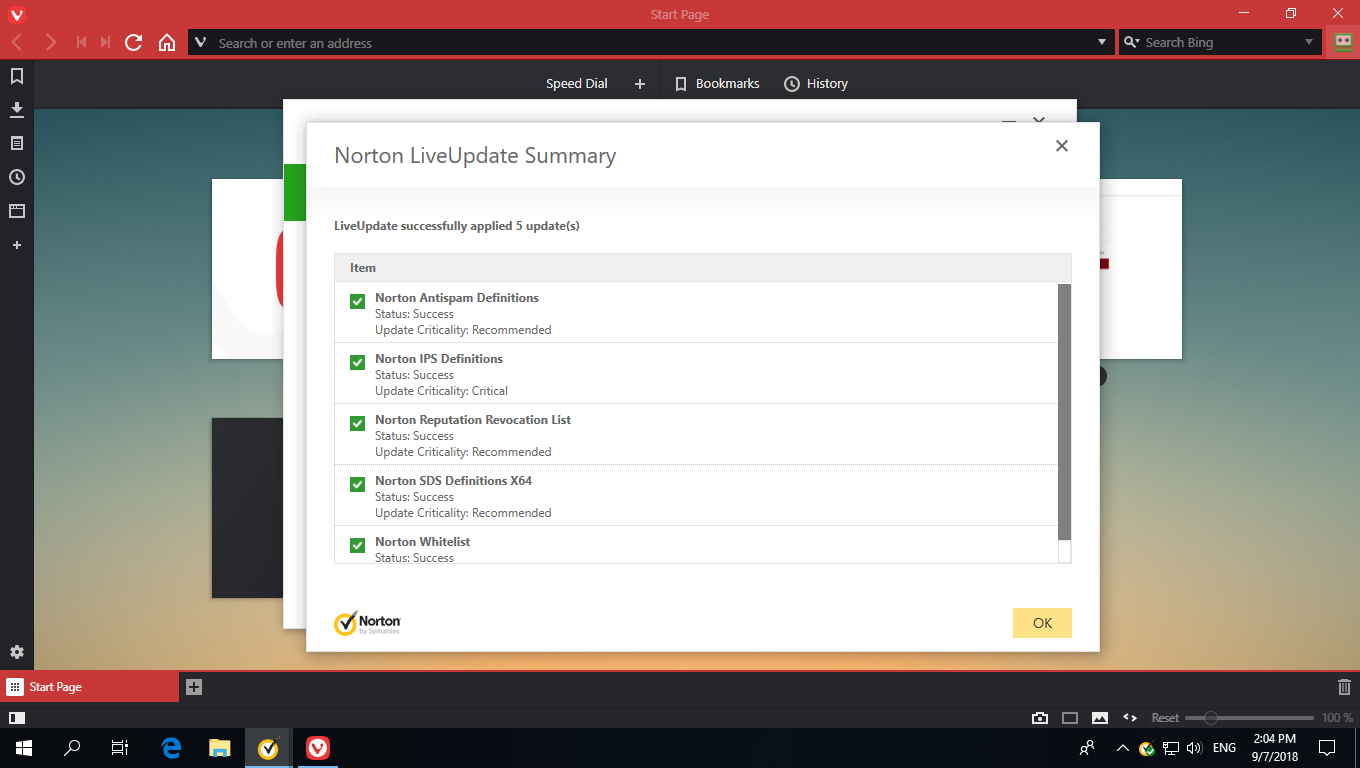This screenshot has width=1360, height=768.
Task: Uncheck Norton Antispam Definitions checkbox
Action: click(357, 301)
